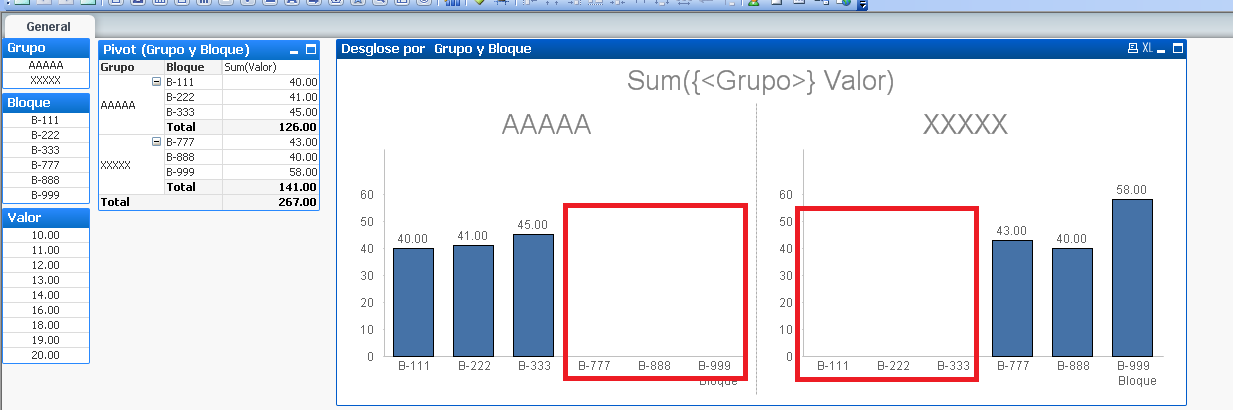Select the pivot cell B-888
Viewport: 1233px width, 410px height.
pyautogui.click(x=192, y=157)
